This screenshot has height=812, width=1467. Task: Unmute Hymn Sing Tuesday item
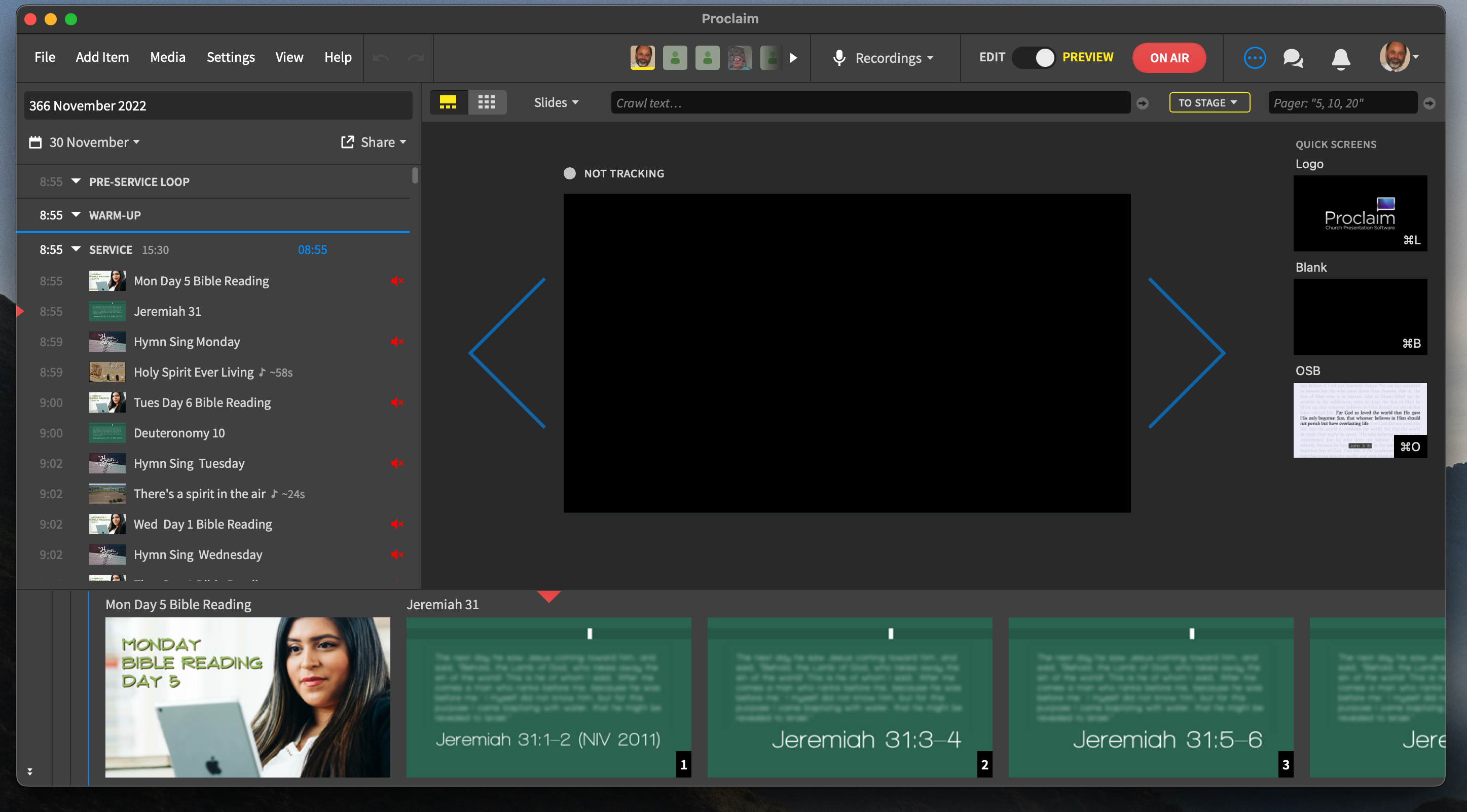click(397, 463)
